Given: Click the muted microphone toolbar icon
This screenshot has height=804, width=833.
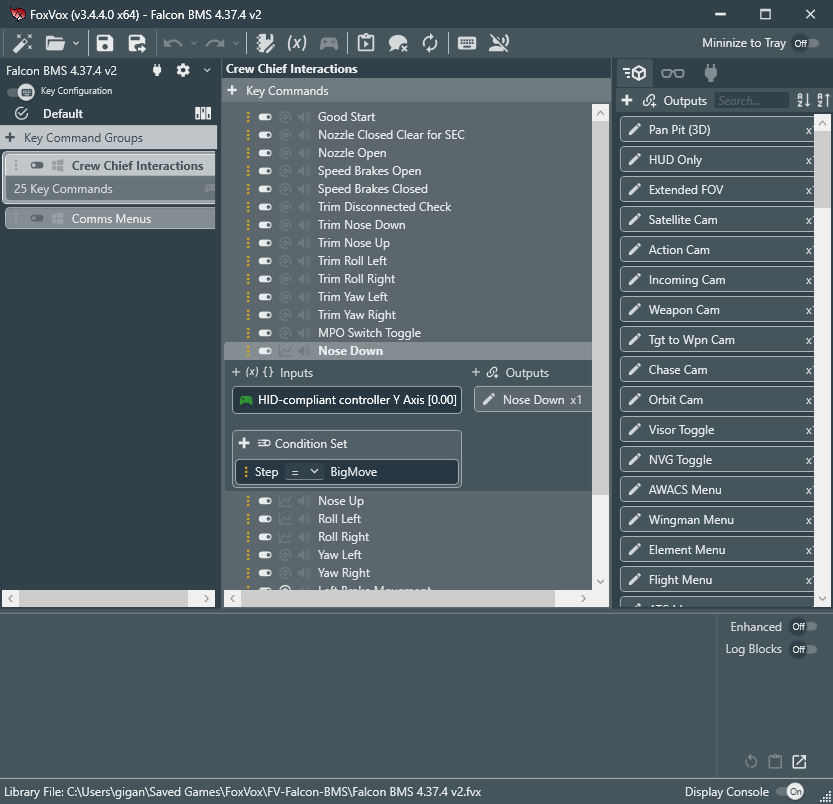Looking at the screenshot, I should pos(499,43).
